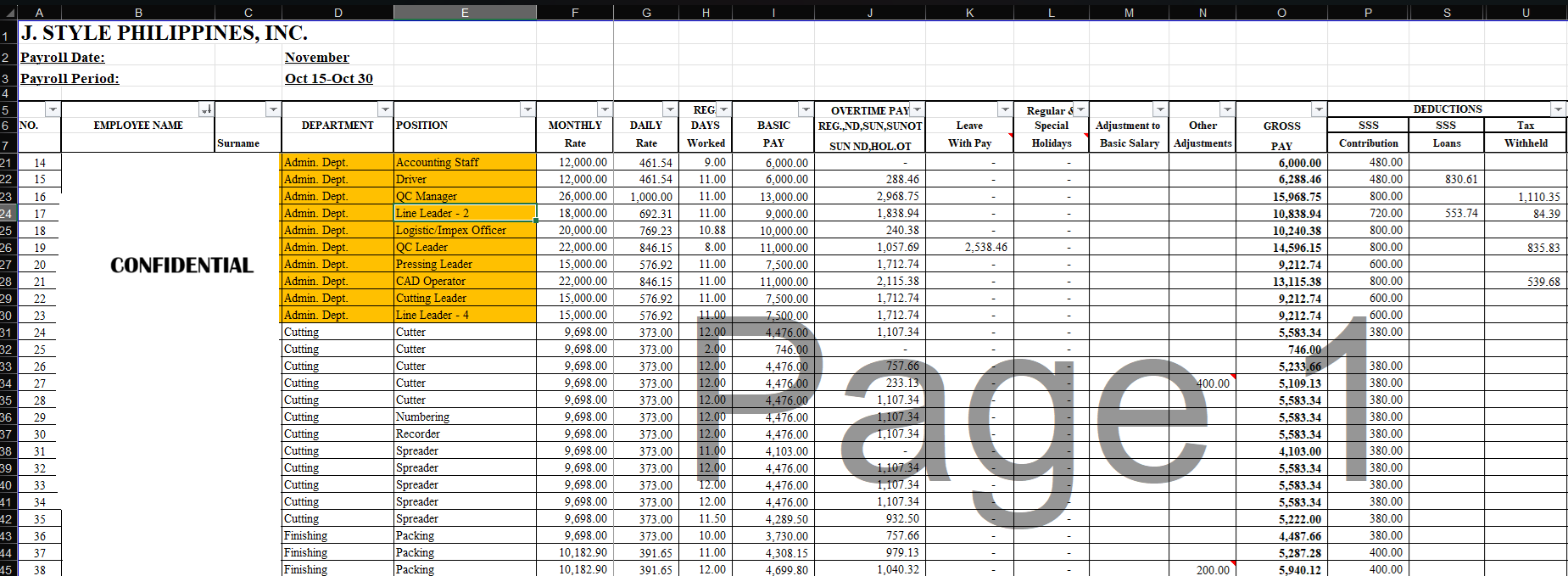Click the 10.88 days worked cell
This screenshot has width=1568, height=576.
[x=706, y=230]
